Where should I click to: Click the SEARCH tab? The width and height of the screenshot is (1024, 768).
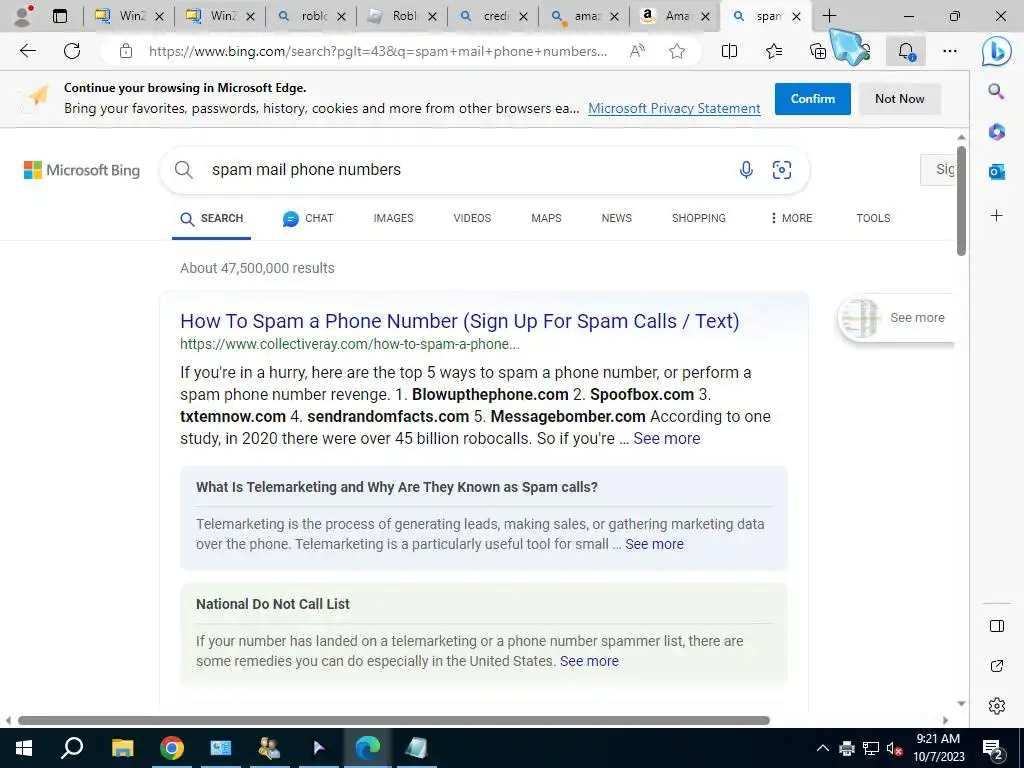(212, 219)
